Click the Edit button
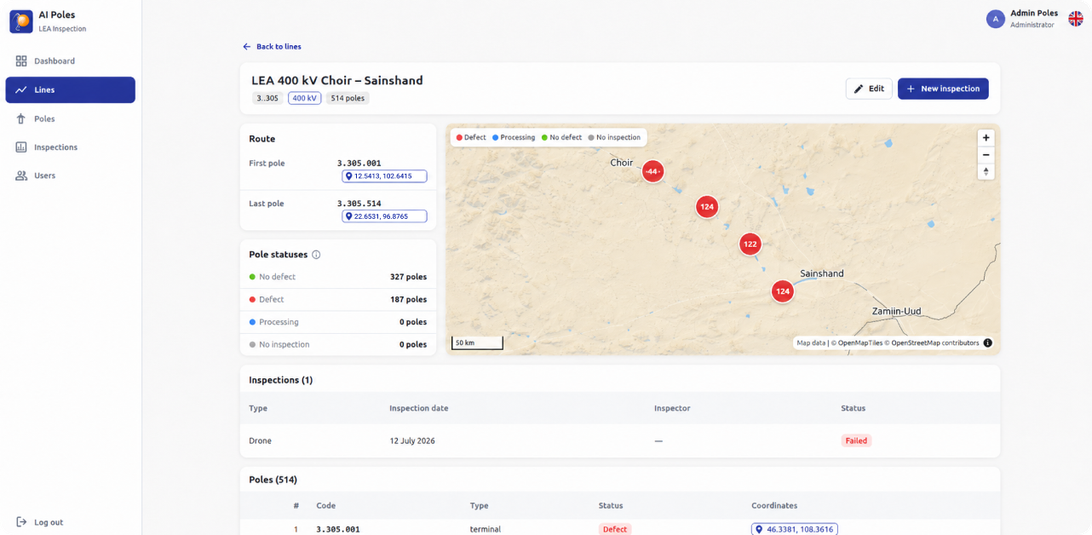The height and width of the screenshot is (535, 1092). pos(868,88)
